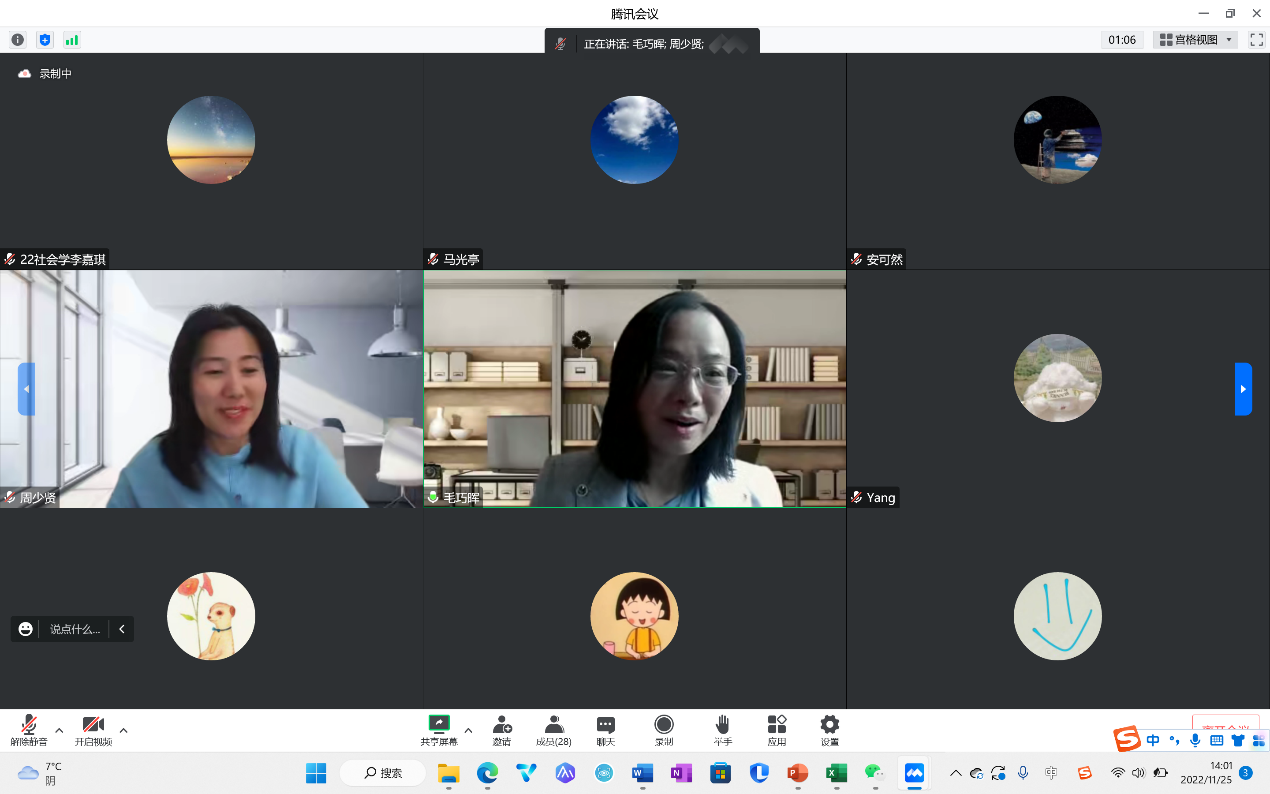Open the 共享屏幕 screen share tool
Screen dimensions: 1270x794
(x=439, y=729)
